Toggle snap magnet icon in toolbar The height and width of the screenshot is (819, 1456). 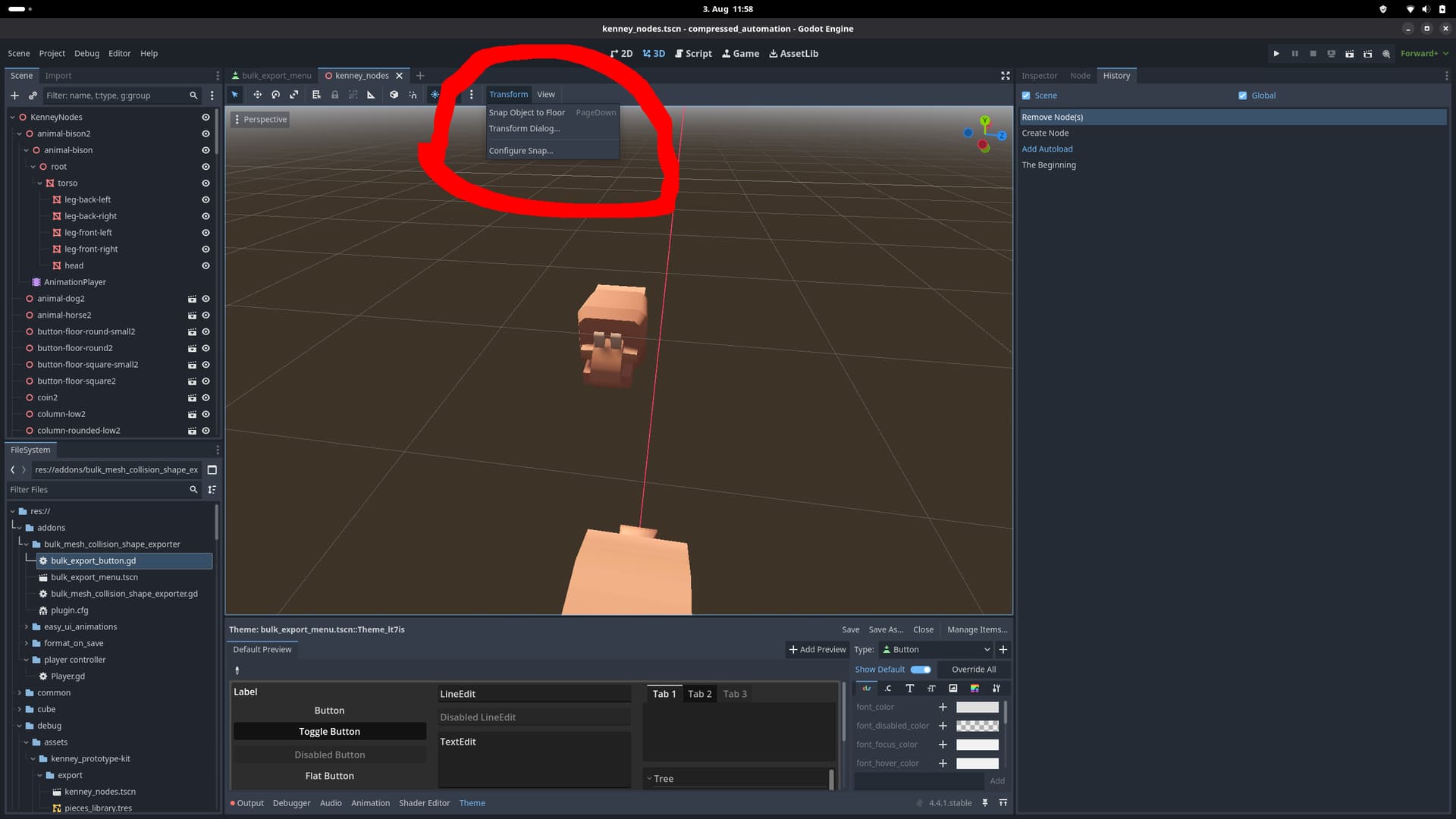point(413,95)
